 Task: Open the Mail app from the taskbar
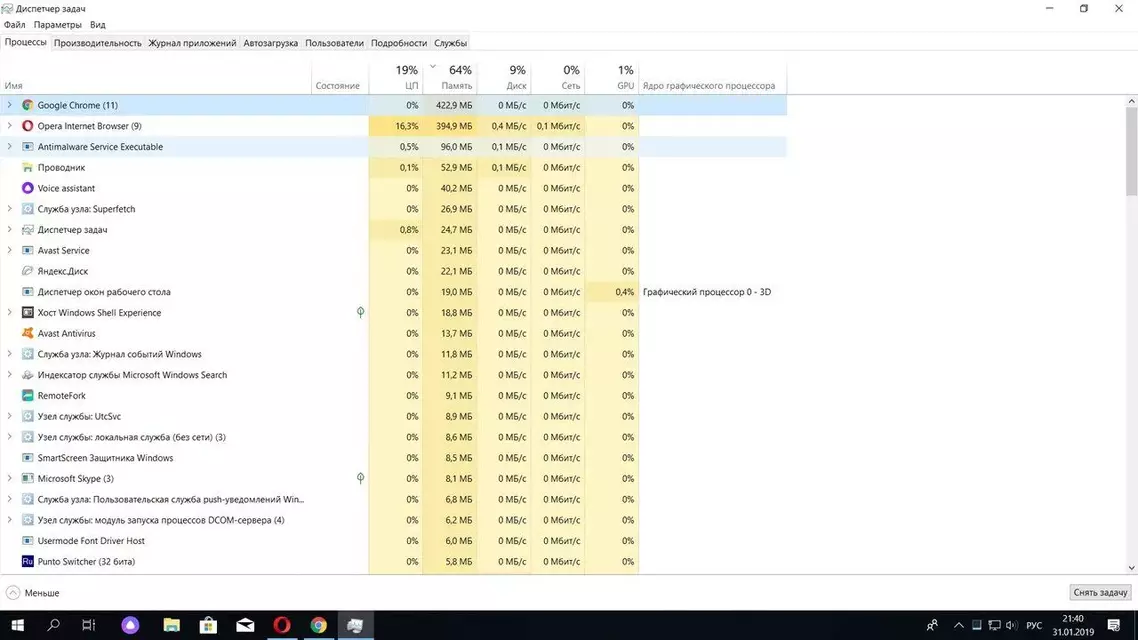point(245,625)
